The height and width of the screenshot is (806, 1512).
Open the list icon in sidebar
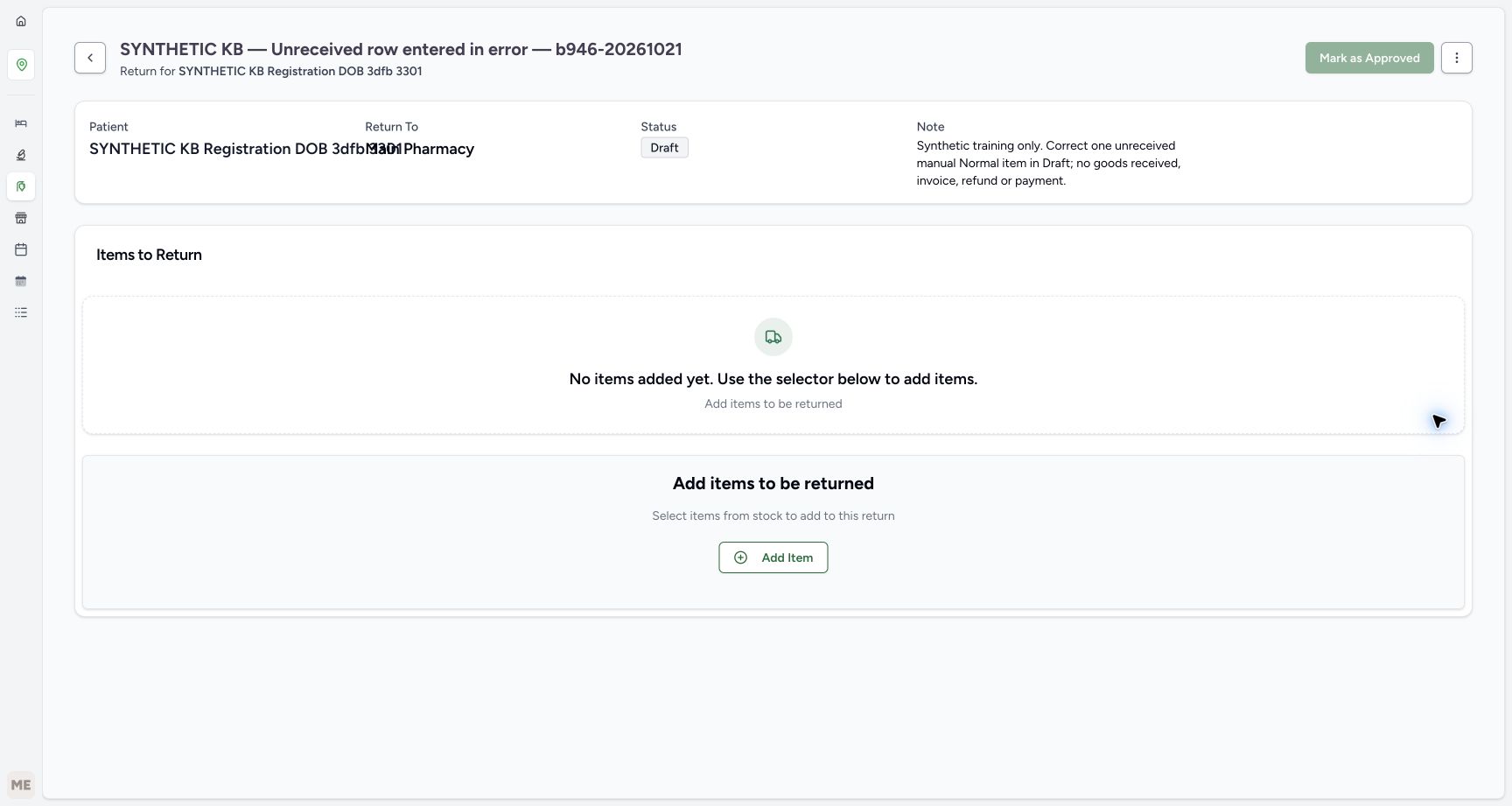pos(21,312)
